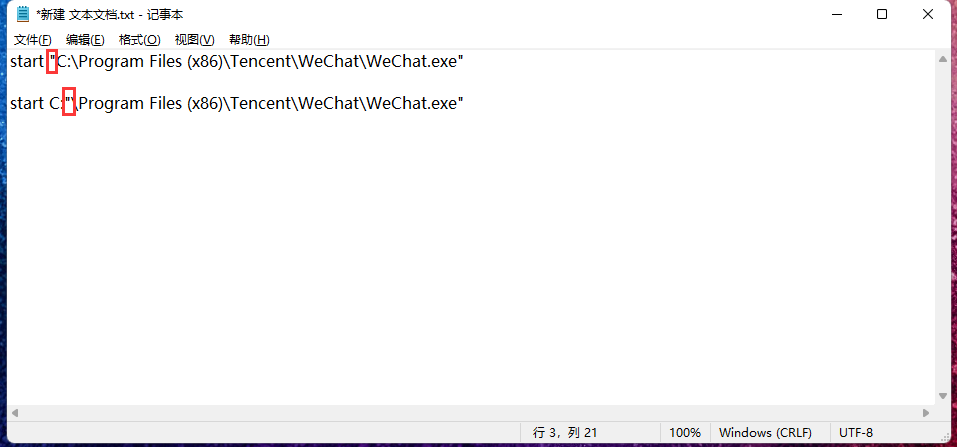Viewport: 957px width, 447px height.
Task: Click the word "Tencent" in the second line
Action: coord(260,103)
